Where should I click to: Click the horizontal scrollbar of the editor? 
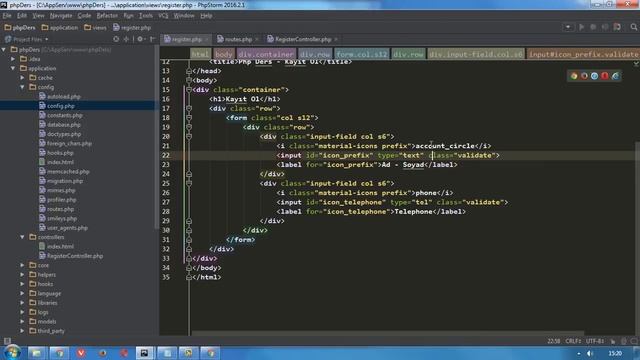click(388, 333)
